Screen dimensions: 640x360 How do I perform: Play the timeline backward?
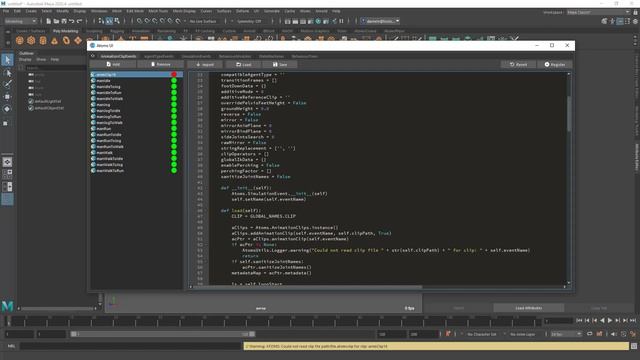[x=602, y=320]
